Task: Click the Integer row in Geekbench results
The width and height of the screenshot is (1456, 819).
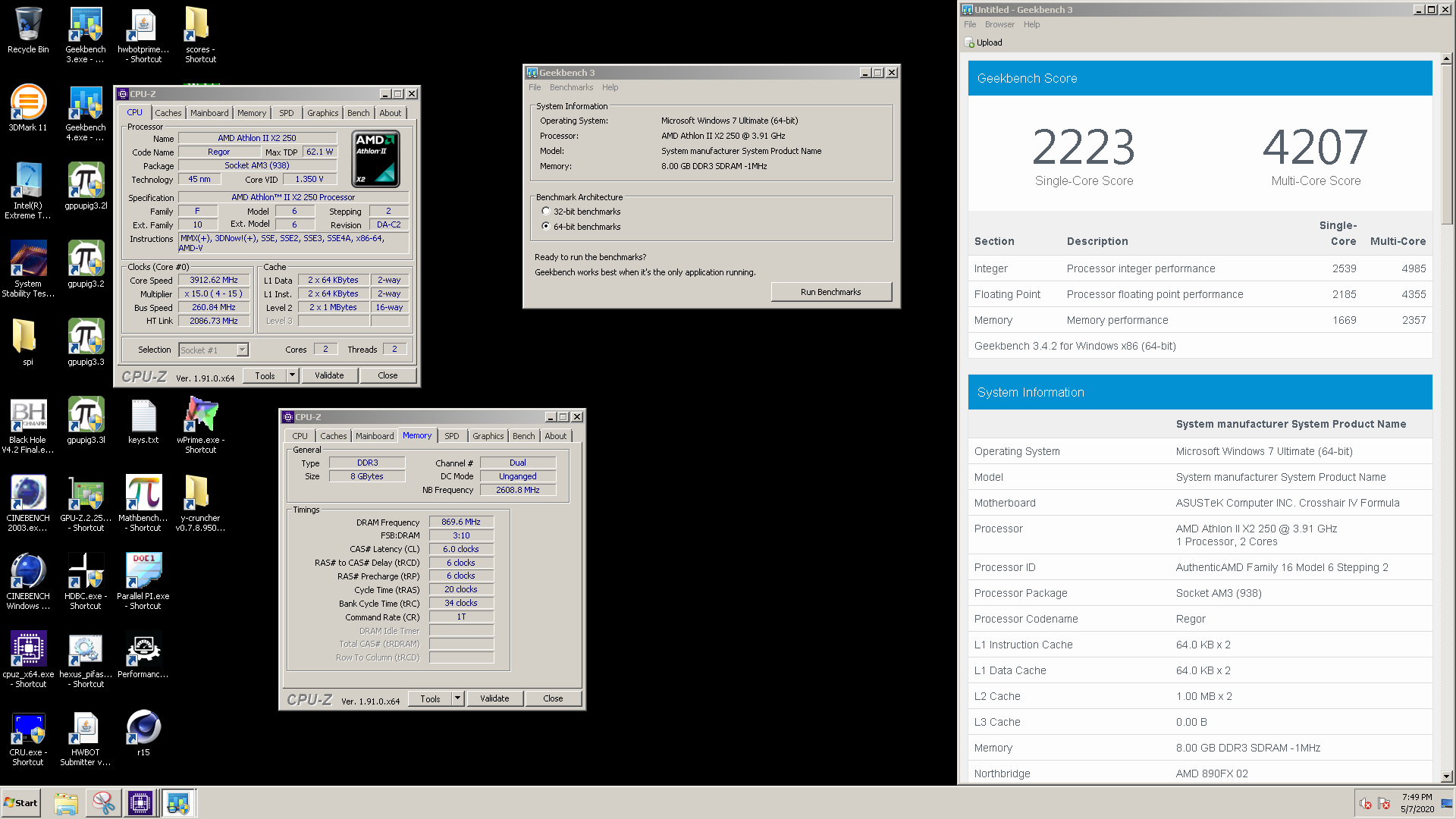Action: tap(1200, 268)
